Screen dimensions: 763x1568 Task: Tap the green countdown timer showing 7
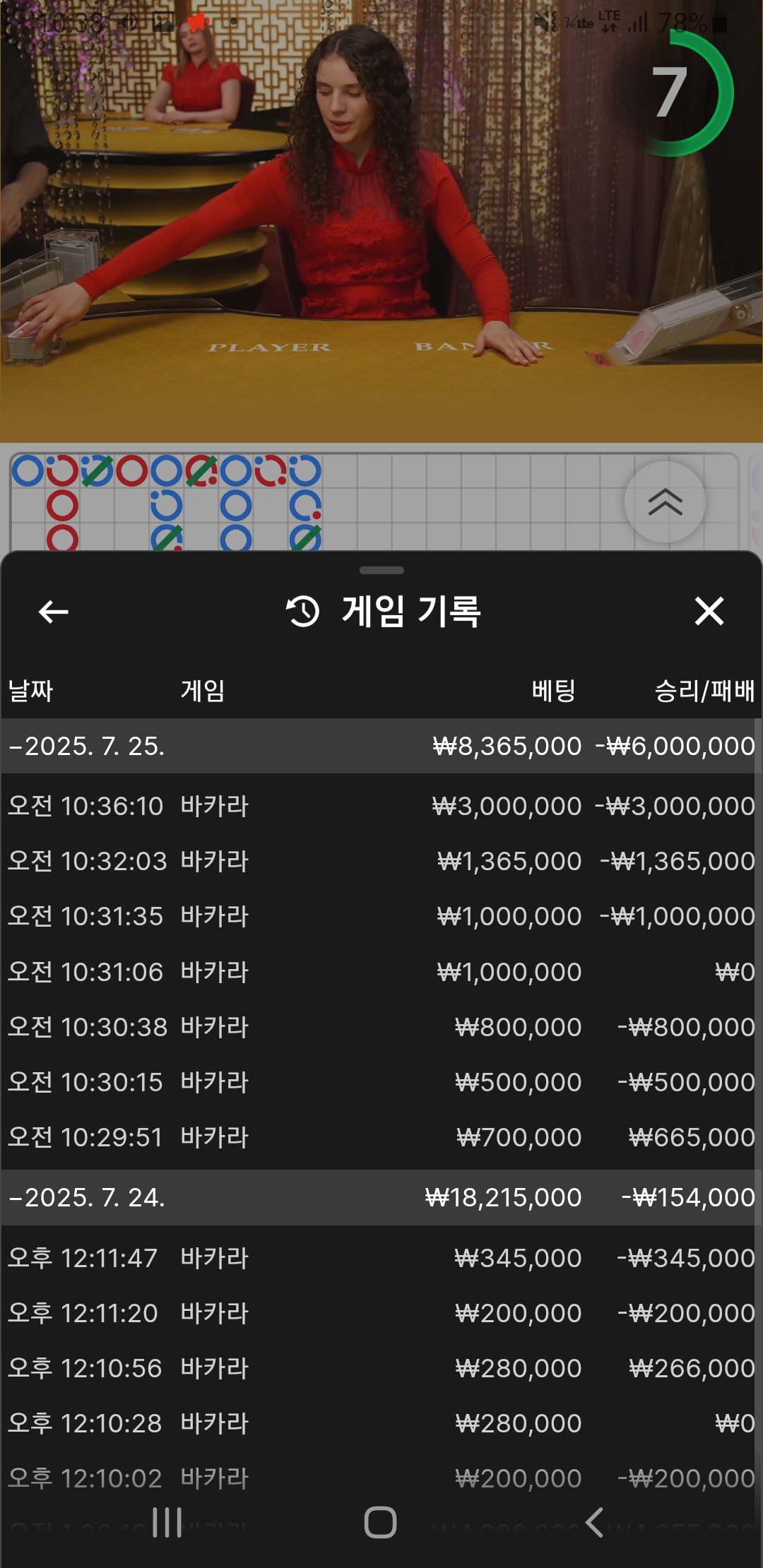[x=671, y=93]
